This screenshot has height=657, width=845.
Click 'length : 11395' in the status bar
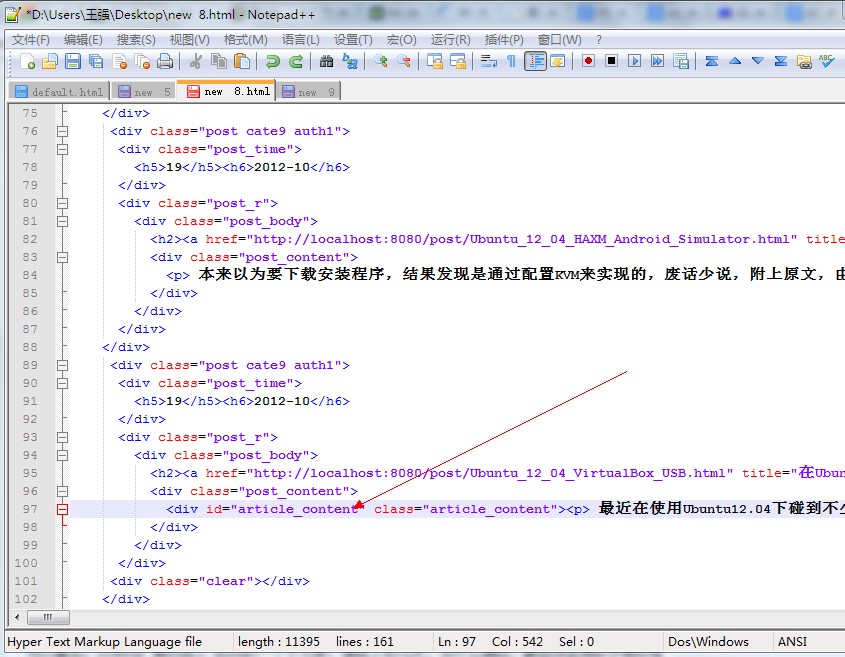click(x=279, y=642)
